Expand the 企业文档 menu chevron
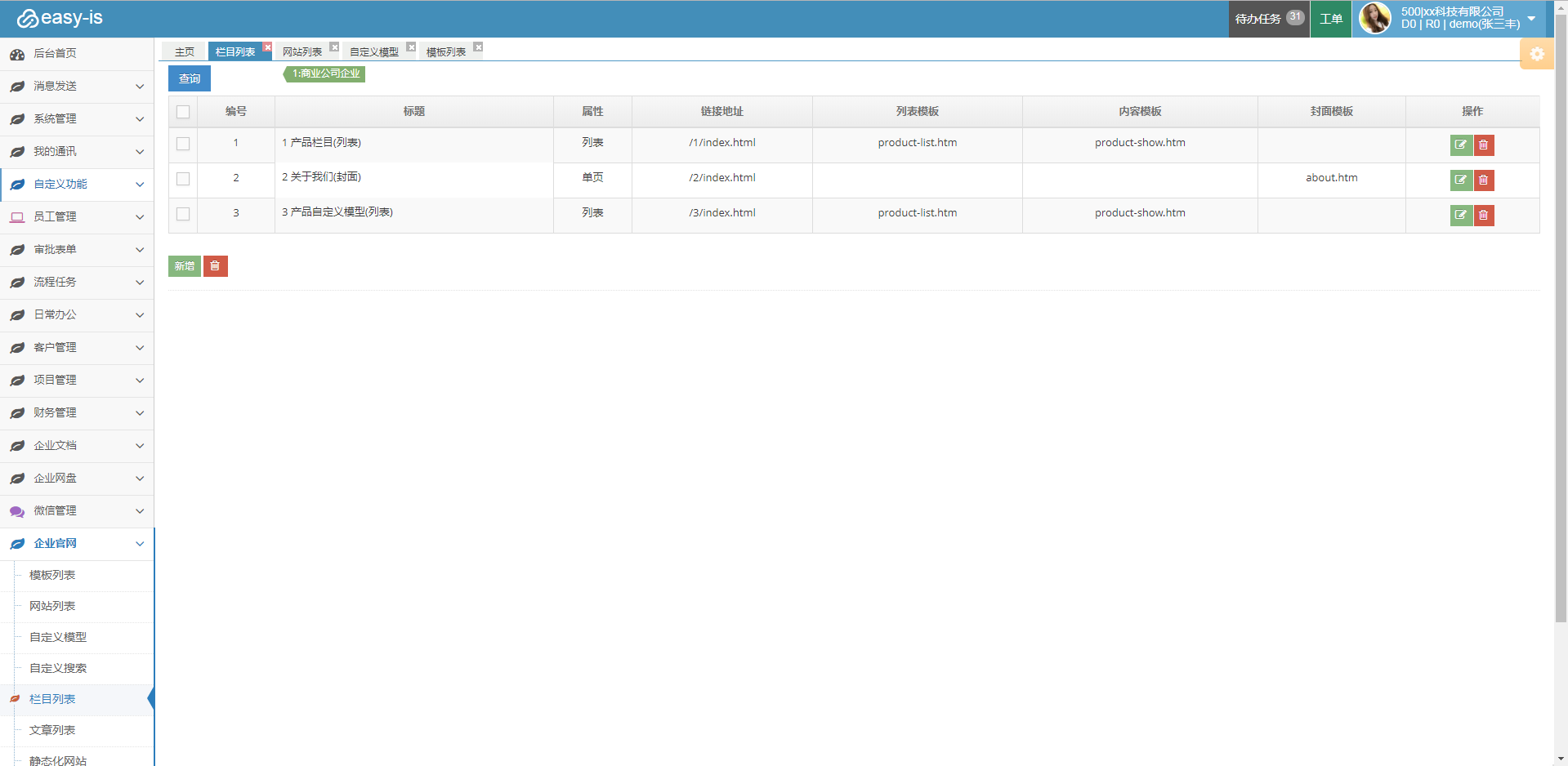 point(140,446)
